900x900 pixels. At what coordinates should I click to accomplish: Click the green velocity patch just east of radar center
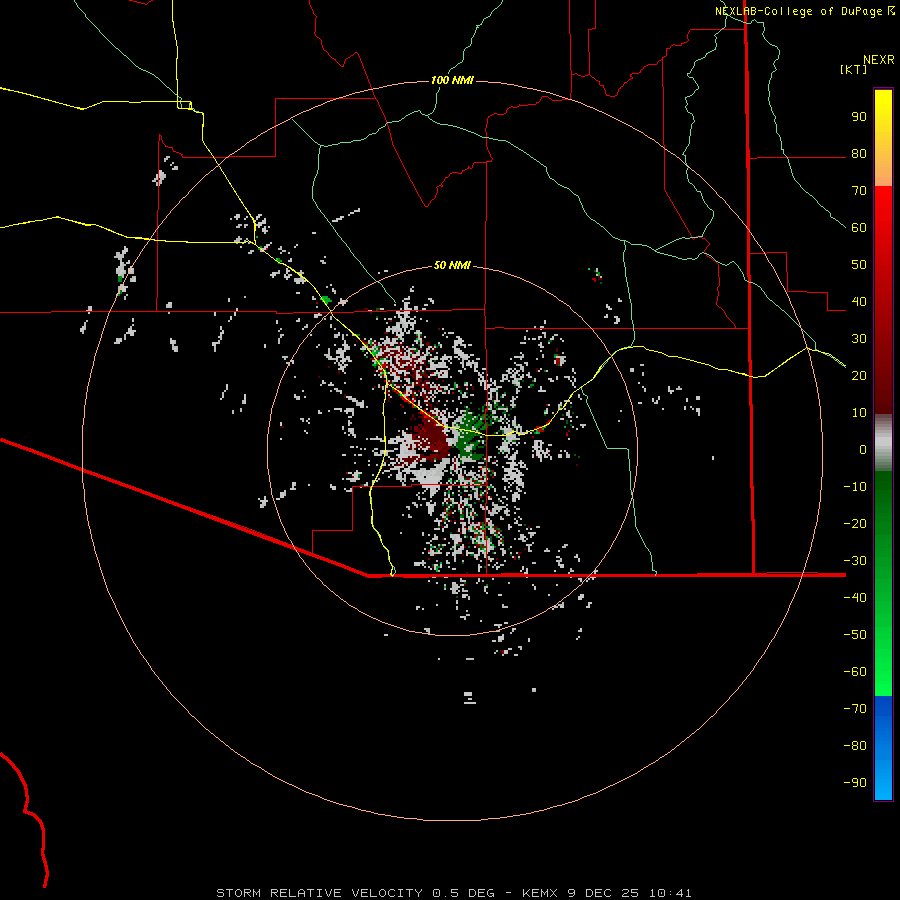click(472, 436)
